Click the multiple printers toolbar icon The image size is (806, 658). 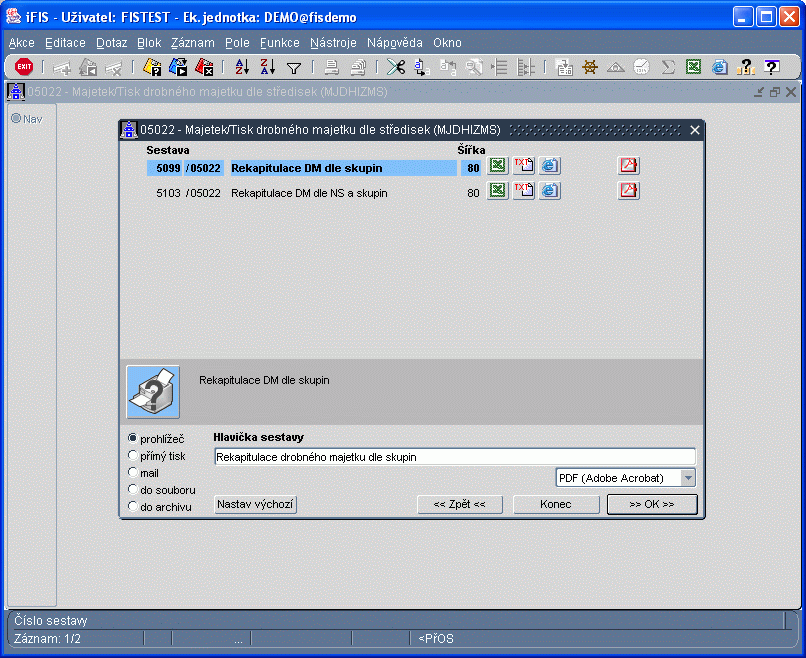pyautogui.click(x=358, y=67)
